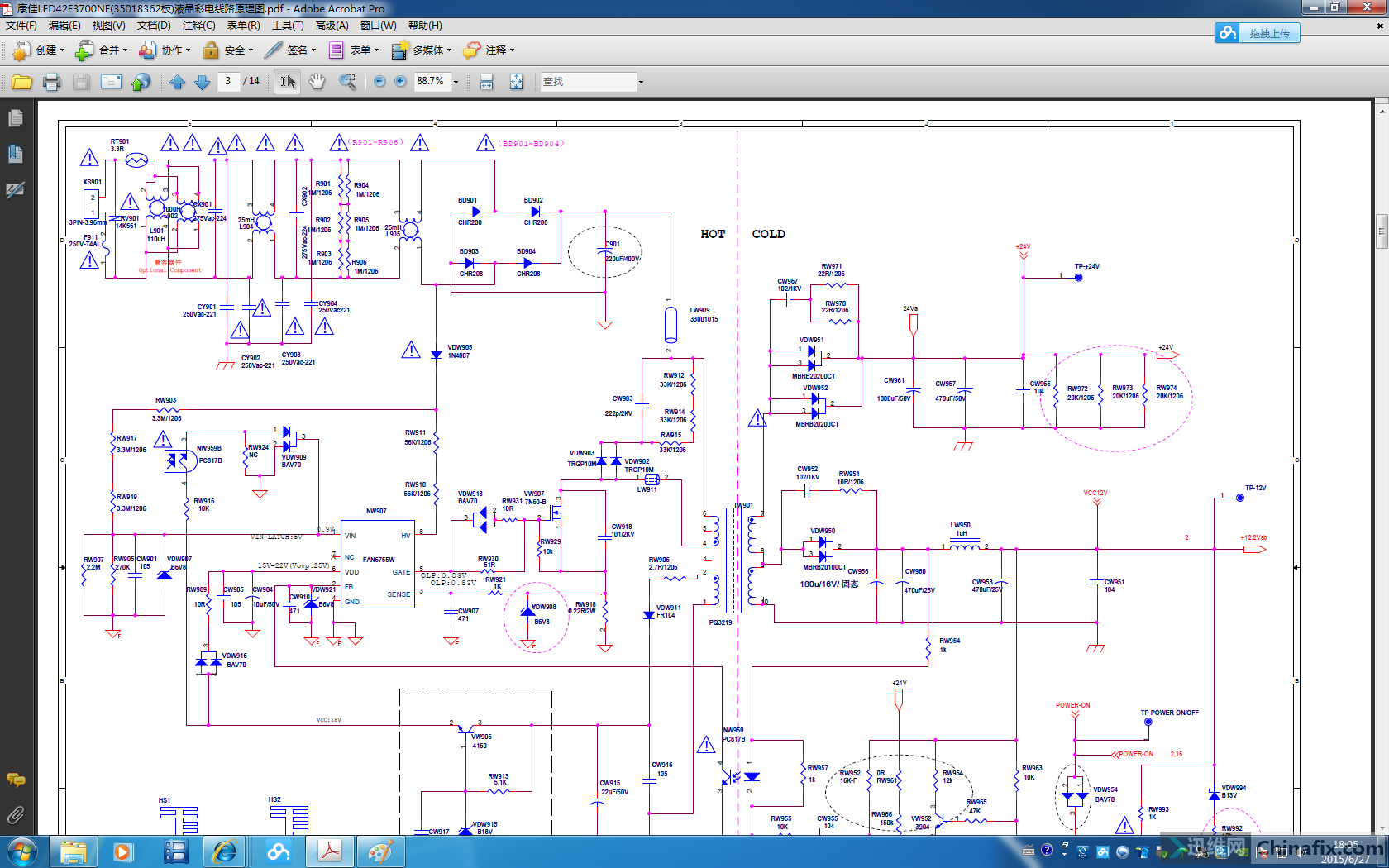Click the vertical scrollbar thumb
Viewport: 1389px width, 868px height.
1381,231
